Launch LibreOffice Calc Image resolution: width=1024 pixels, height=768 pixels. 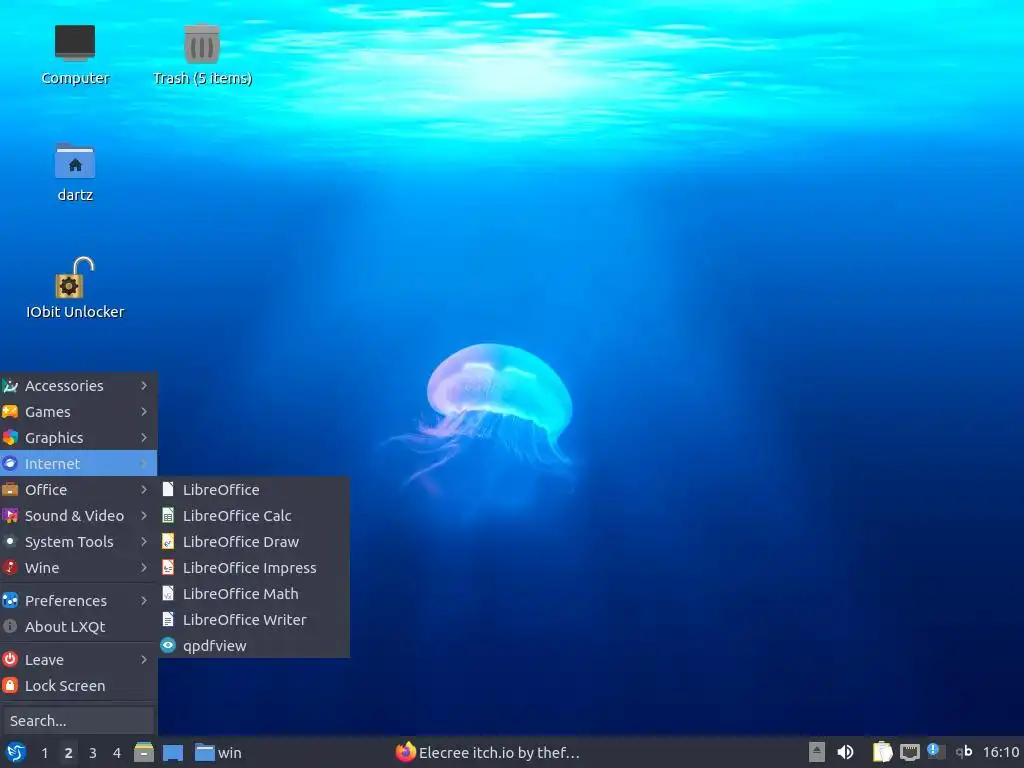click(x=253, y=516)
